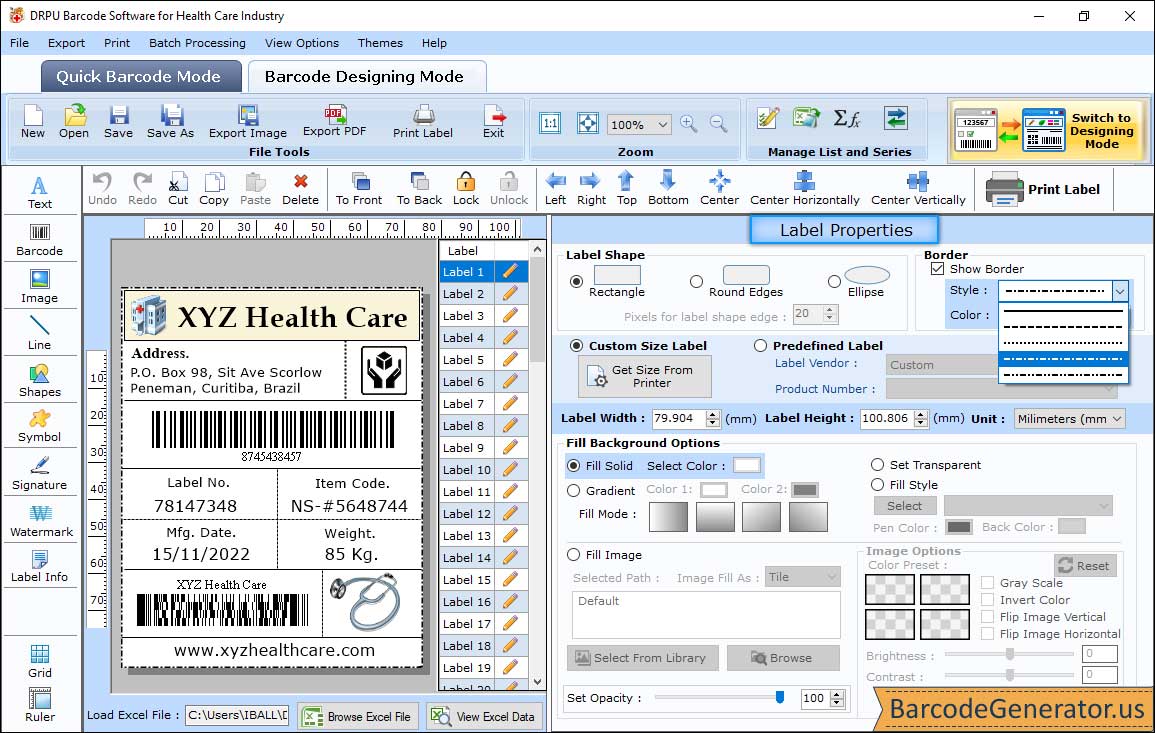Open the border Style dropdown arrow
The image size is (1155, 733).
tap(1120, 291)
